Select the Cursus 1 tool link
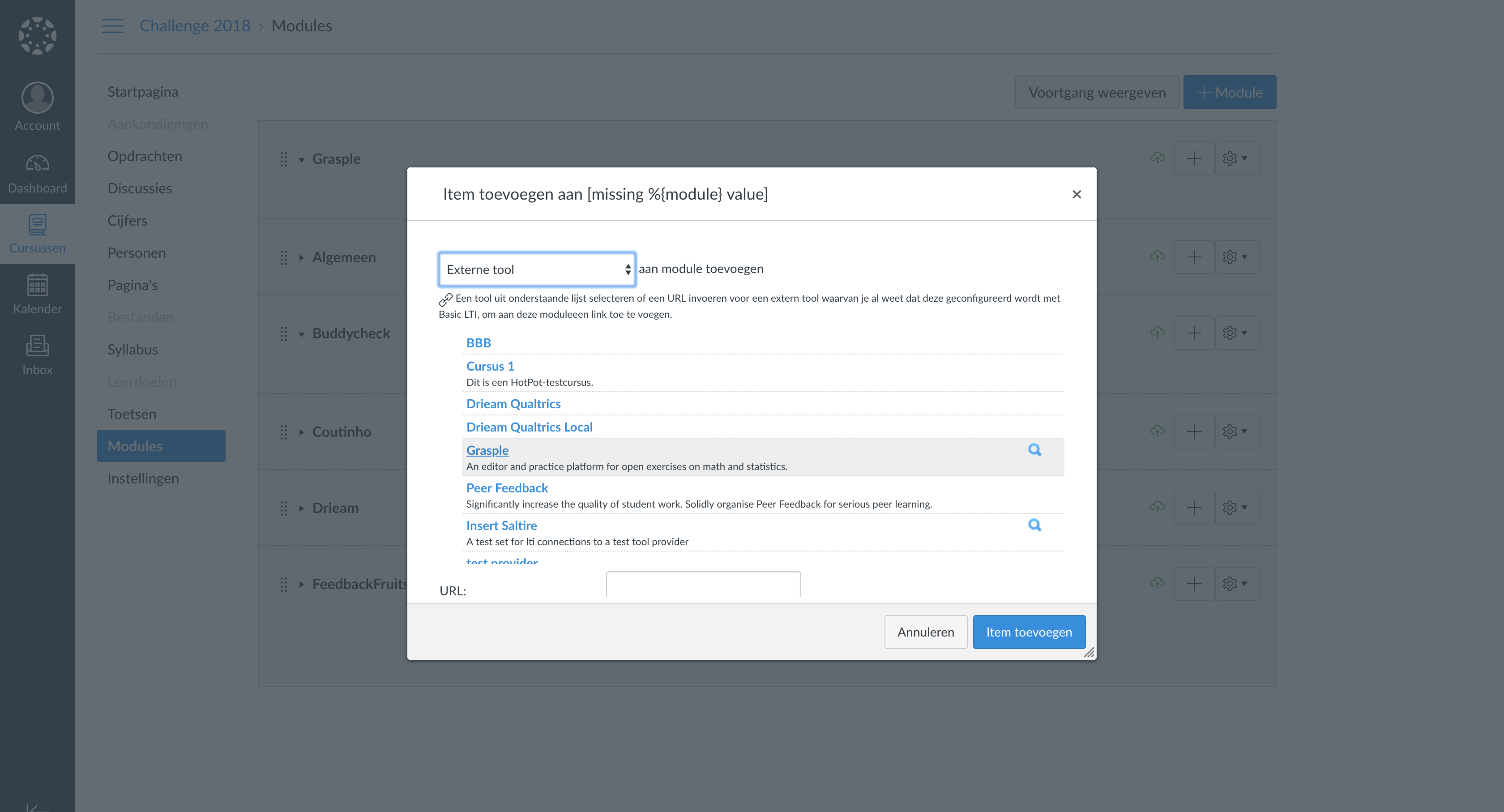Image resolution: width=1504 pixels, height=812 pixels. pyautogui.click(x=490, y=366)
